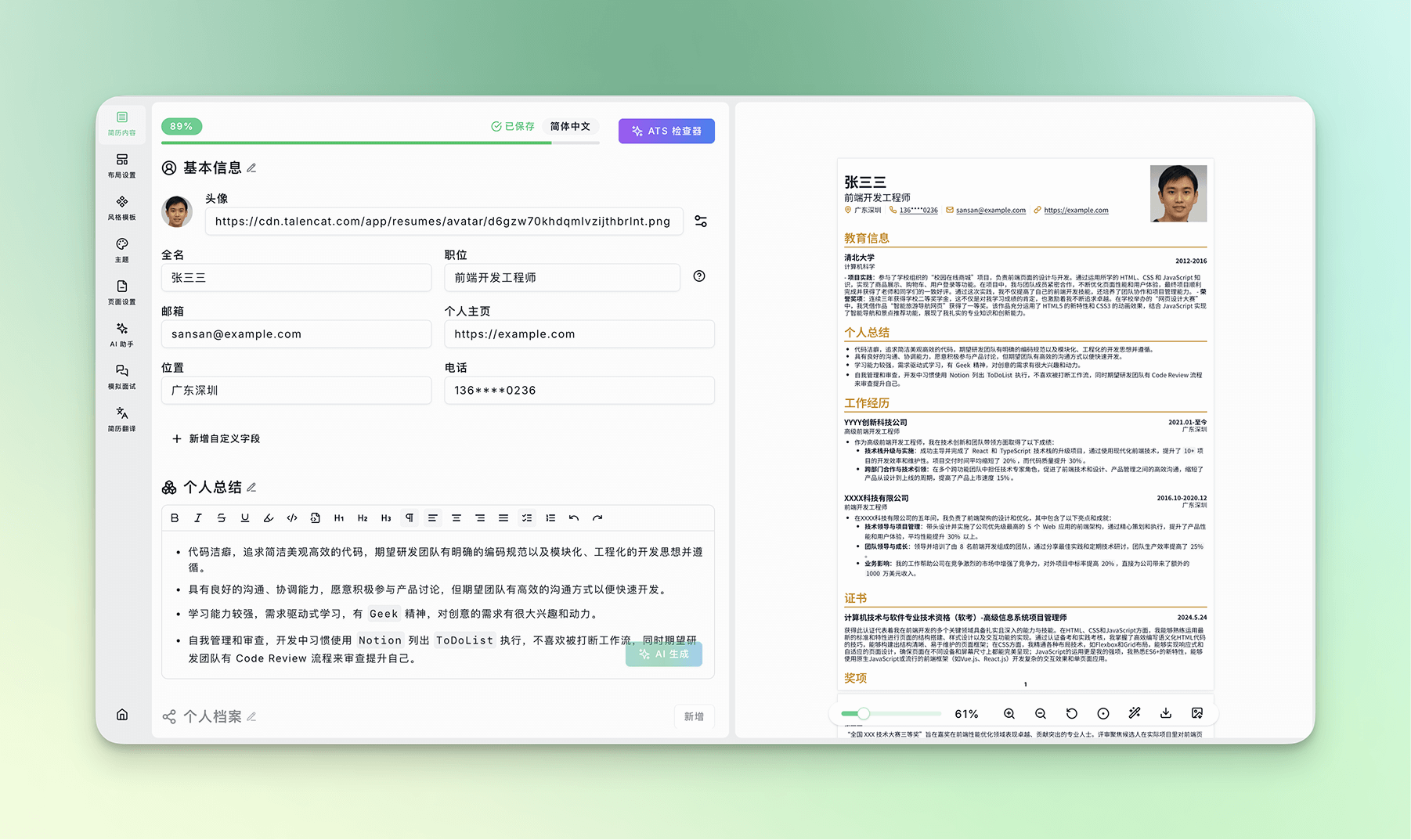Image resolution: width=1411 pixels, height=840 pixels.
Task: Click the help icon next to 职位
Action: coord(699,276)
